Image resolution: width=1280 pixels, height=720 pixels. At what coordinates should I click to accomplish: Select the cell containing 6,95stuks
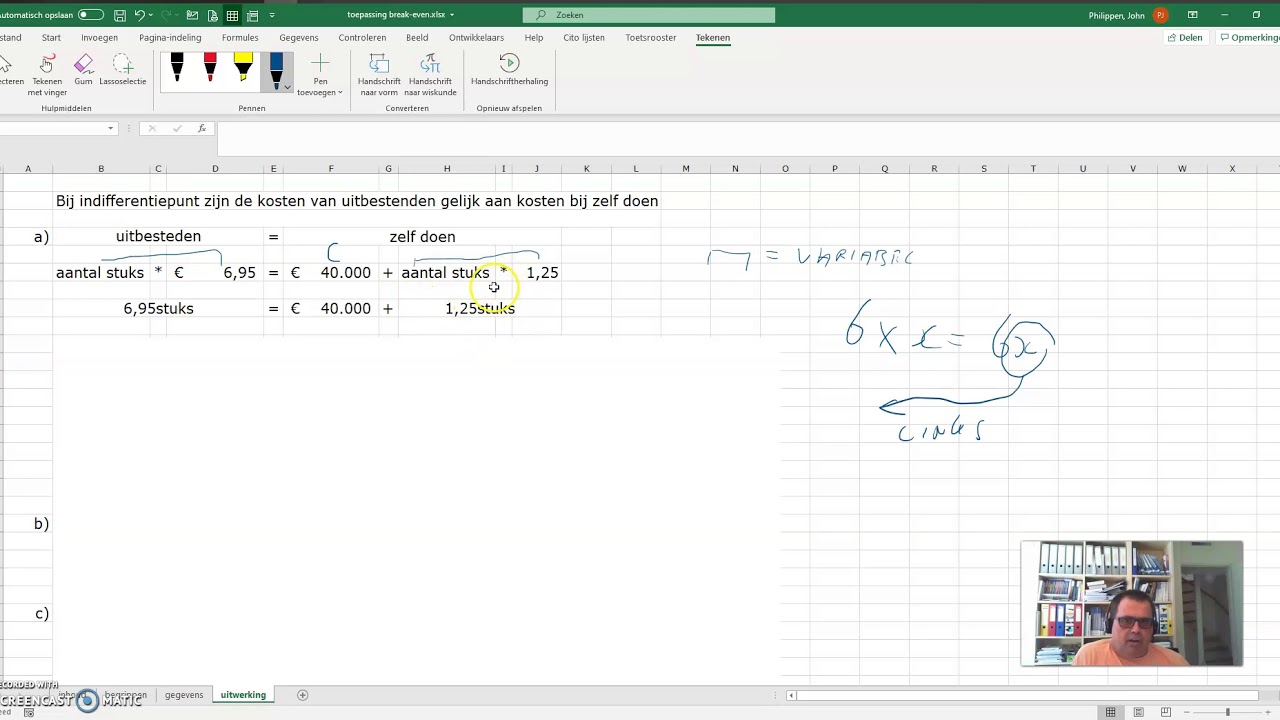[158, 308]
